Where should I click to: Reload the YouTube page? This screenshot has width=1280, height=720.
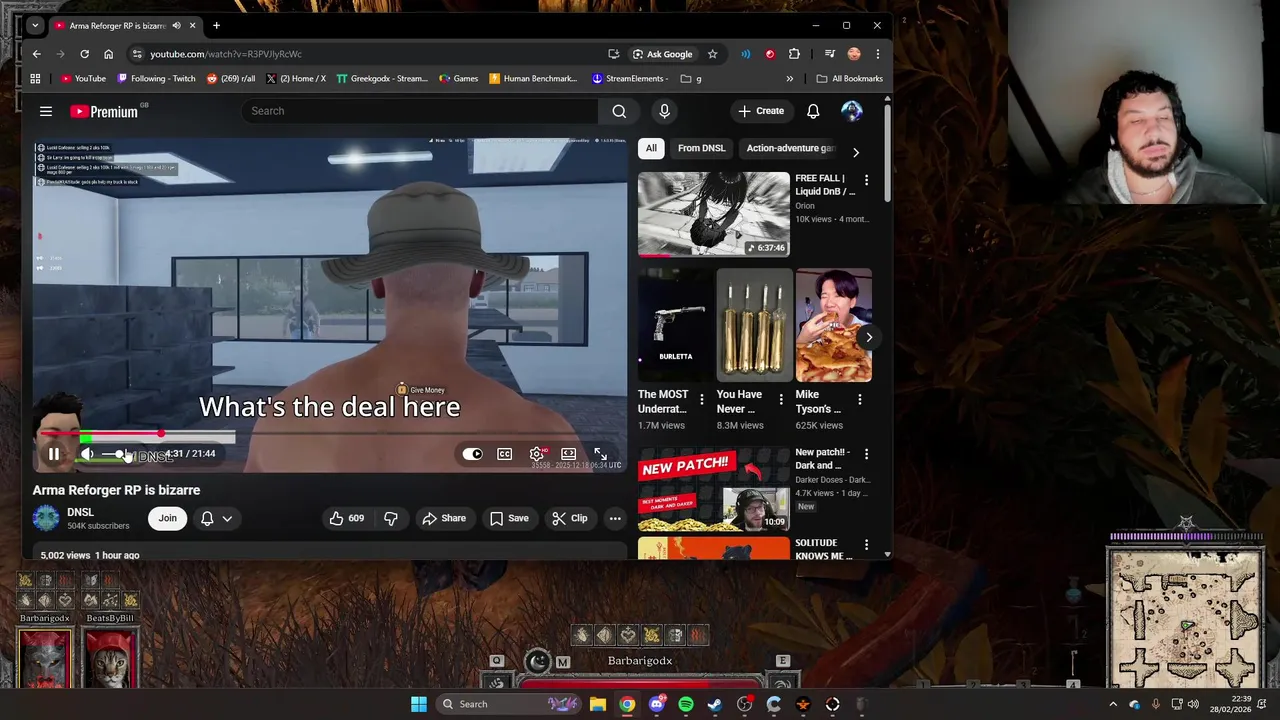pyautogui.click(x=85, y=54)
